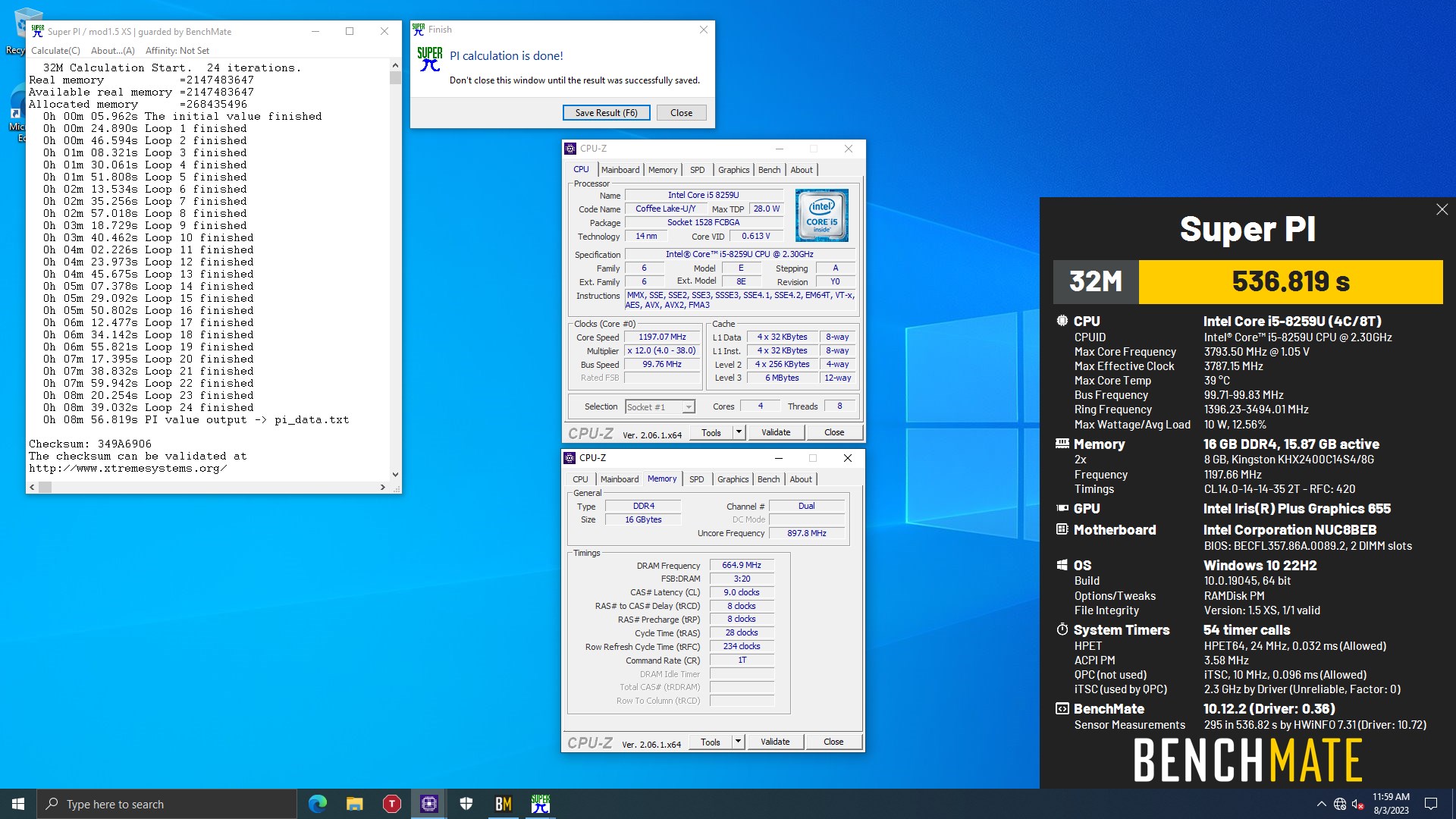1456x819 pixels.
Task: Click Close button in lower CPU-Z window
Action: [833, 742]
